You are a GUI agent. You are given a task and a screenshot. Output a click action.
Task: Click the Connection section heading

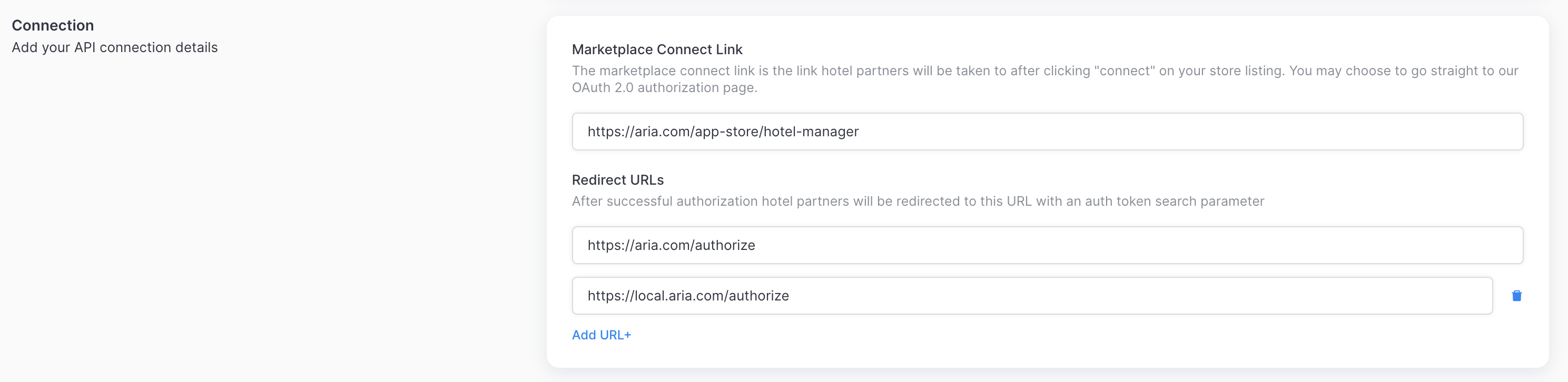point(53,26)
